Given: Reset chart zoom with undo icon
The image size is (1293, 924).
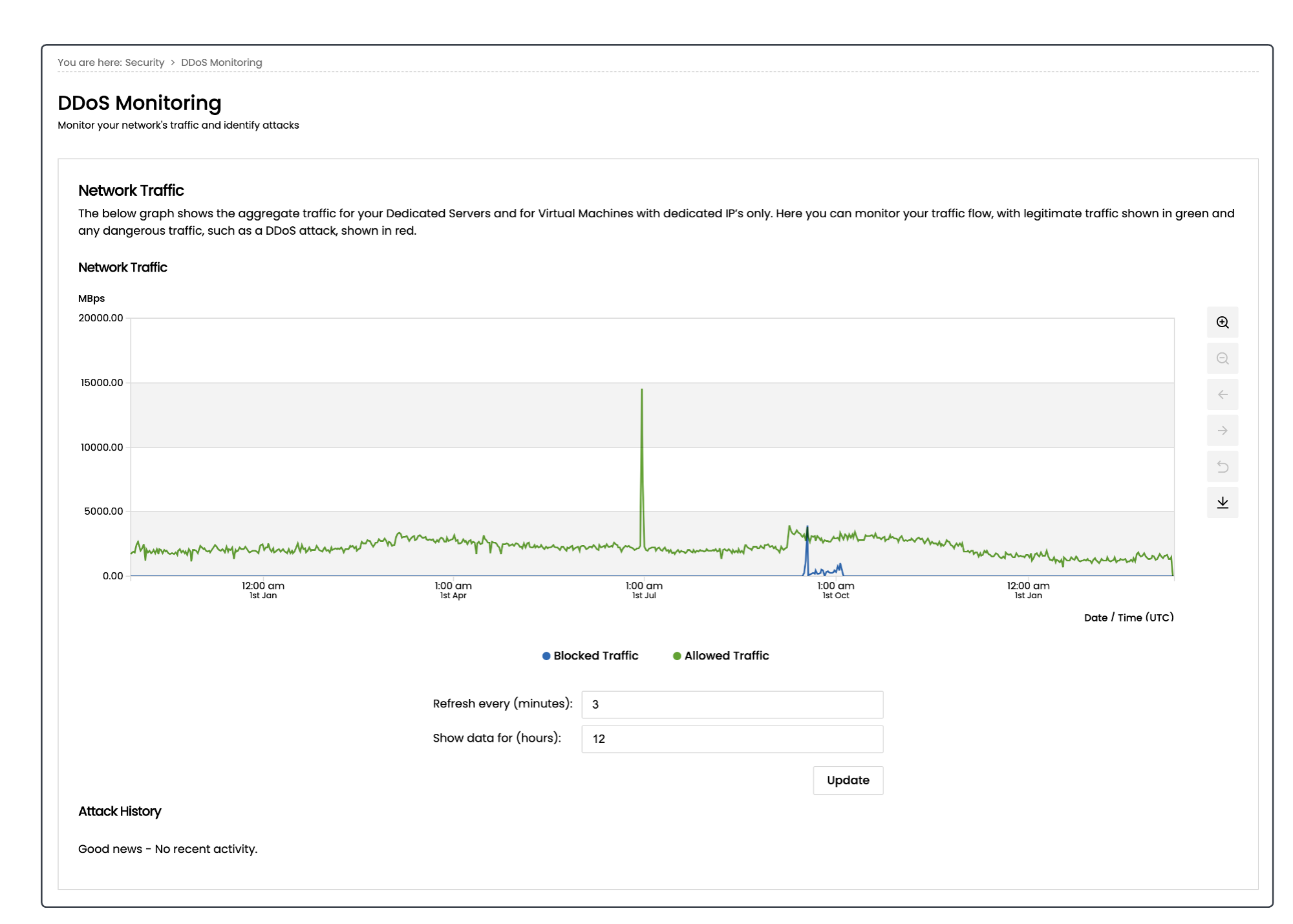Looking at the screenshot, I should click(1222, 467).
